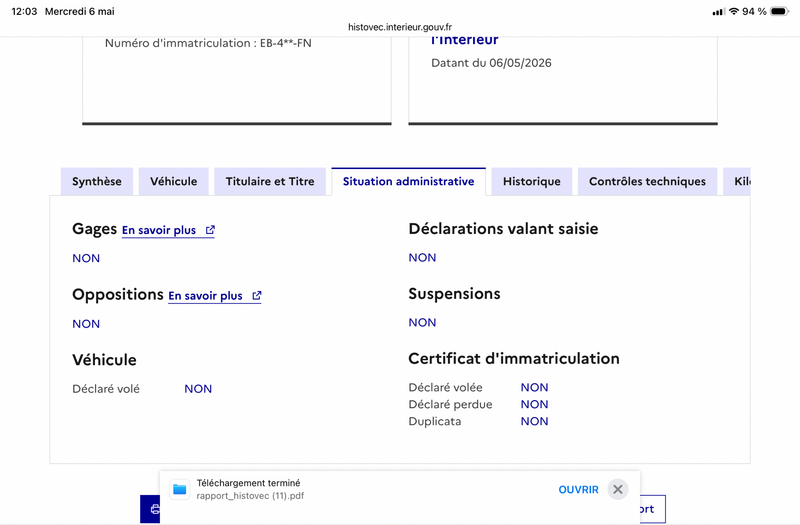Open the partially visible Kilométrage tab
Screen dimensions: 800x525
737,182
